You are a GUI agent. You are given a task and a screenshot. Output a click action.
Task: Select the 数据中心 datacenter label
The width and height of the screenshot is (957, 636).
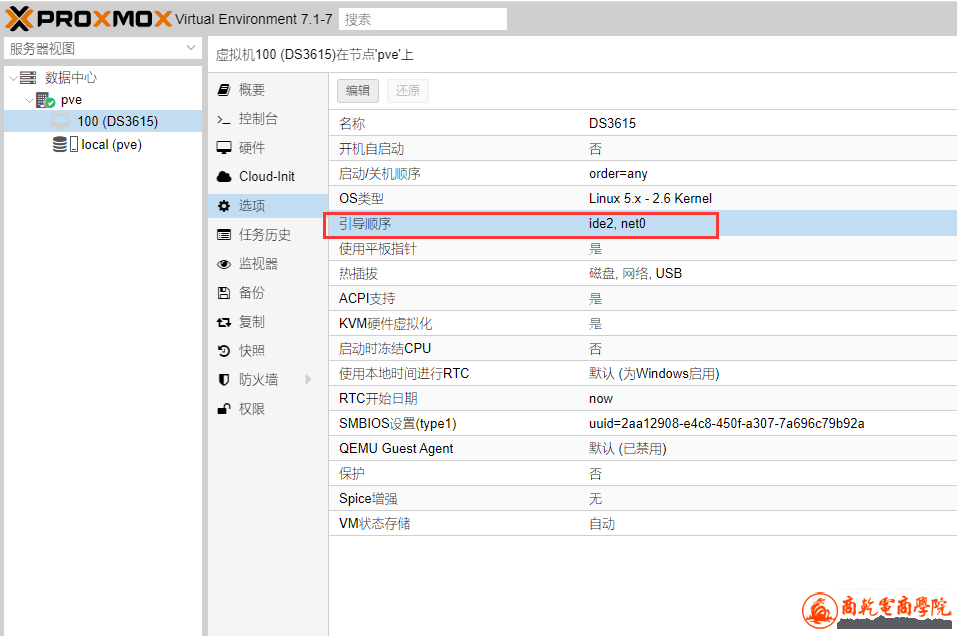pos(71,78)
